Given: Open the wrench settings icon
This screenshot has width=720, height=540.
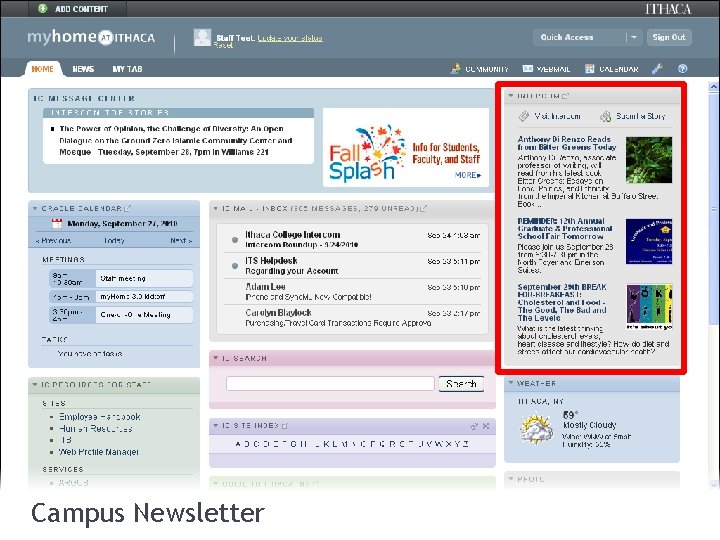Looking at the screenshot, I should coord(657,69).
